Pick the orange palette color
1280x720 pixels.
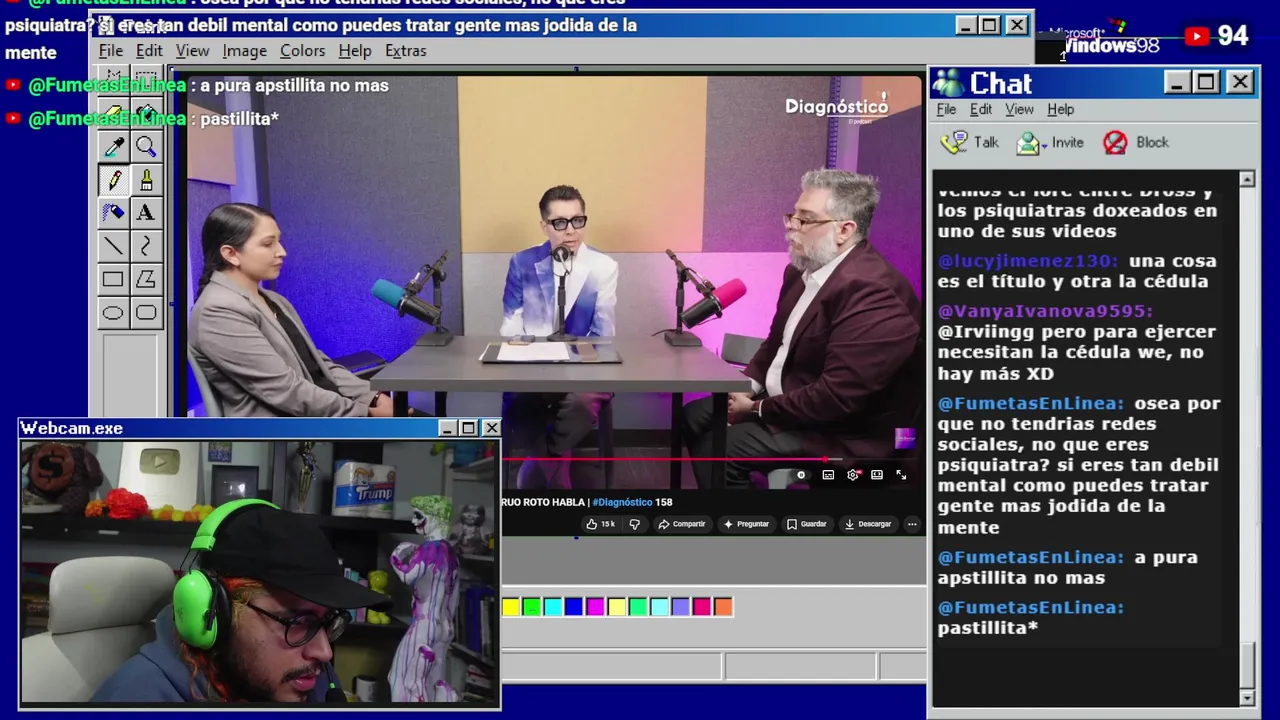click(723, 606)
